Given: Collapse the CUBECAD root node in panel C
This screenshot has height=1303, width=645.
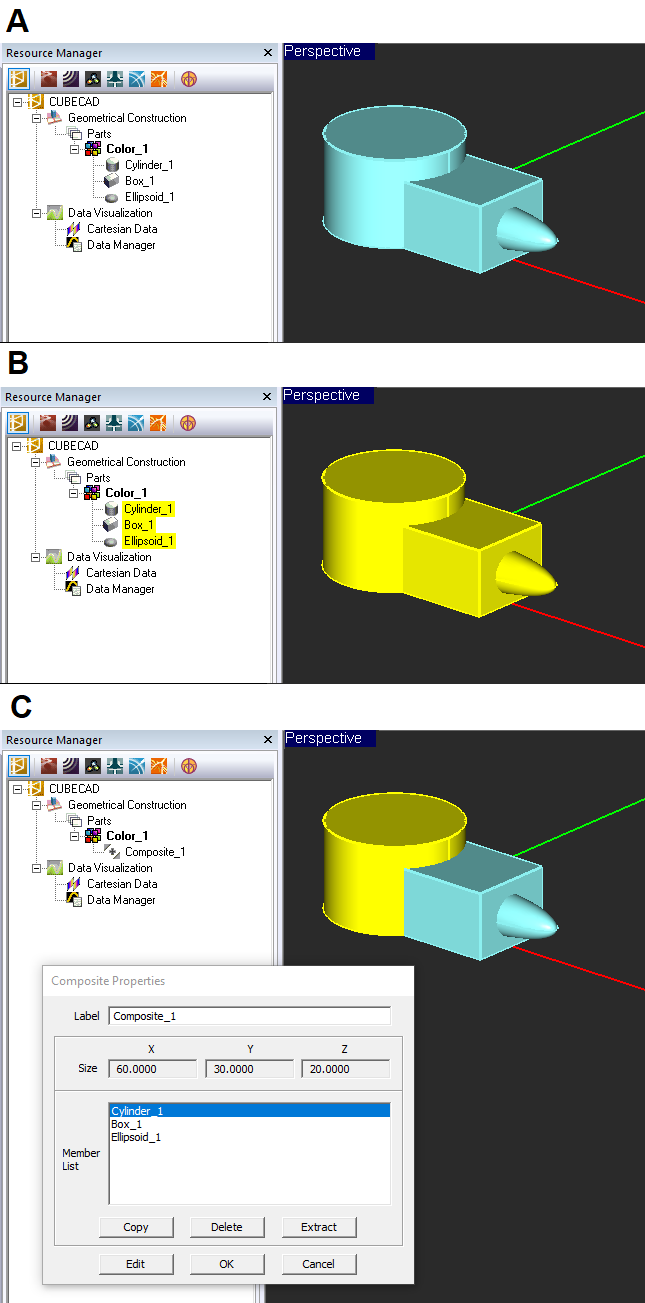Looking at the screenshot, I should tap(17, 789).
